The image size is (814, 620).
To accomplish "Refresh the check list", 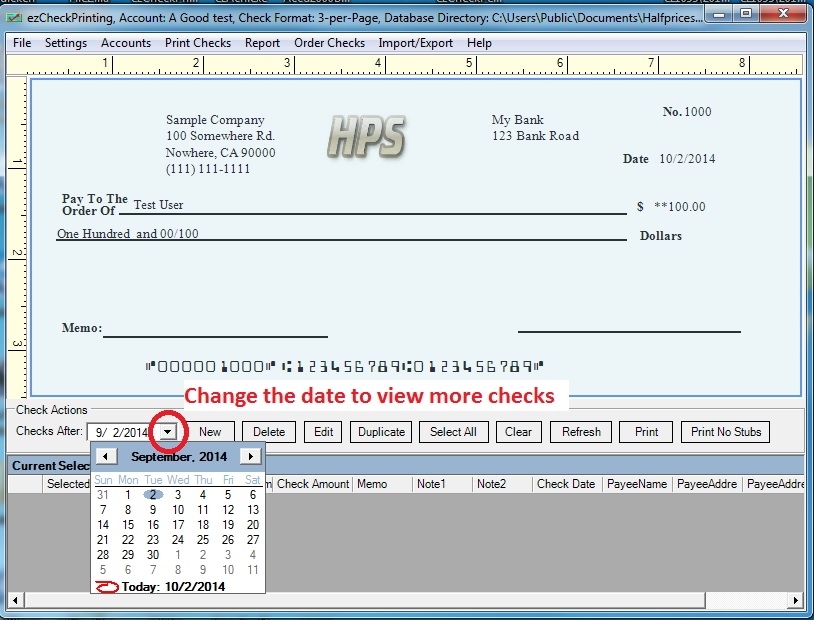I will [581, 432].
